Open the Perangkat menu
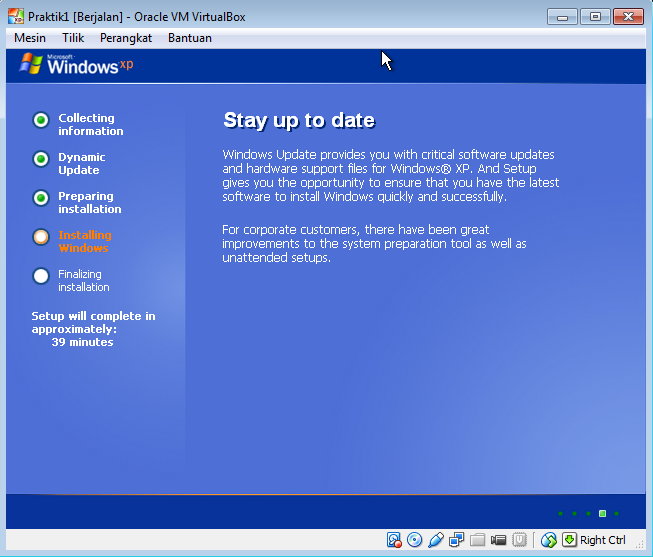This screenshot has height=557, width=653. point(126,38)
